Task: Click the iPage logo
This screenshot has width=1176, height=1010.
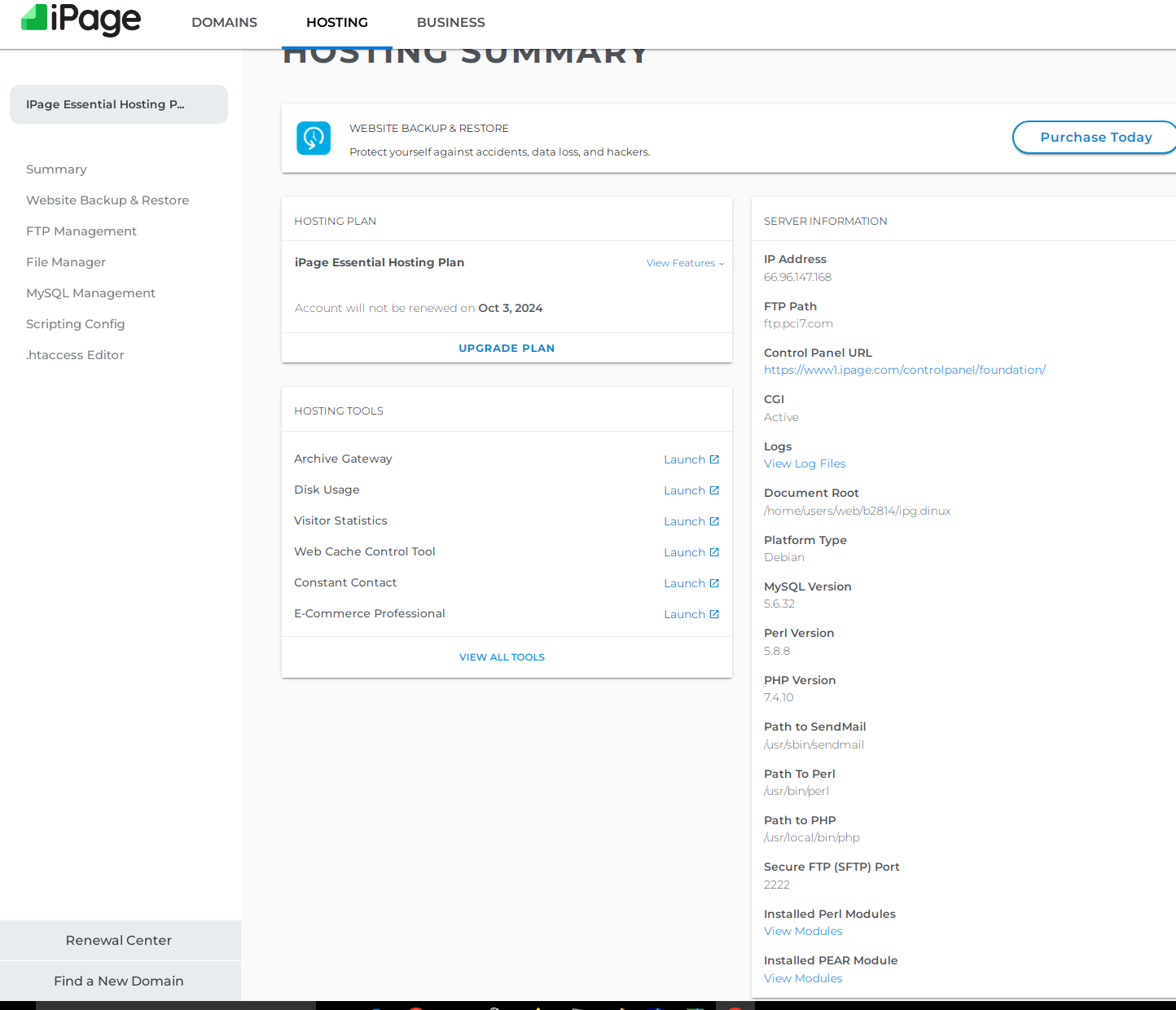Action: pos(81,20)
